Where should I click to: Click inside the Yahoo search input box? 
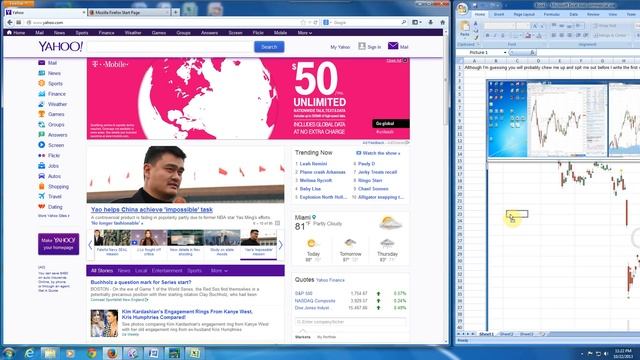(x=170, y=47)
